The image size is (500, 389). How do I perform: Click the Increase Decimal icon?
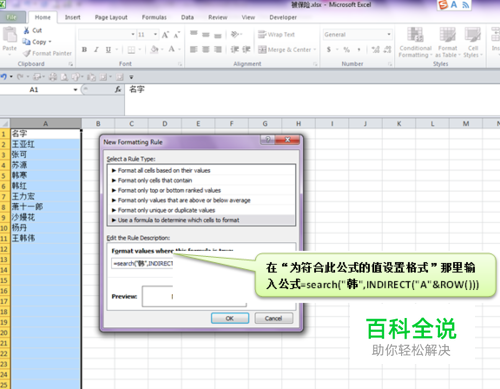click(376, 50)
